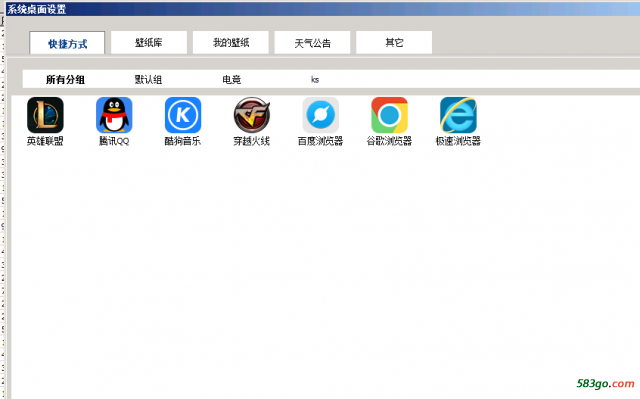
Task: Click the 腾讯QQ text label
Action: point(114,141)
